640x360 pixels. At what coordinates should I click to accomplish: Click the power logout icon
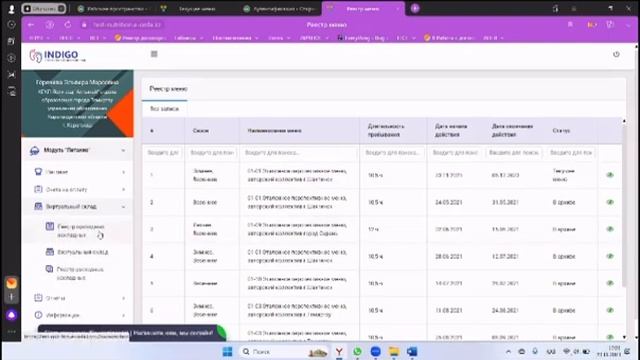click(616, 54)
